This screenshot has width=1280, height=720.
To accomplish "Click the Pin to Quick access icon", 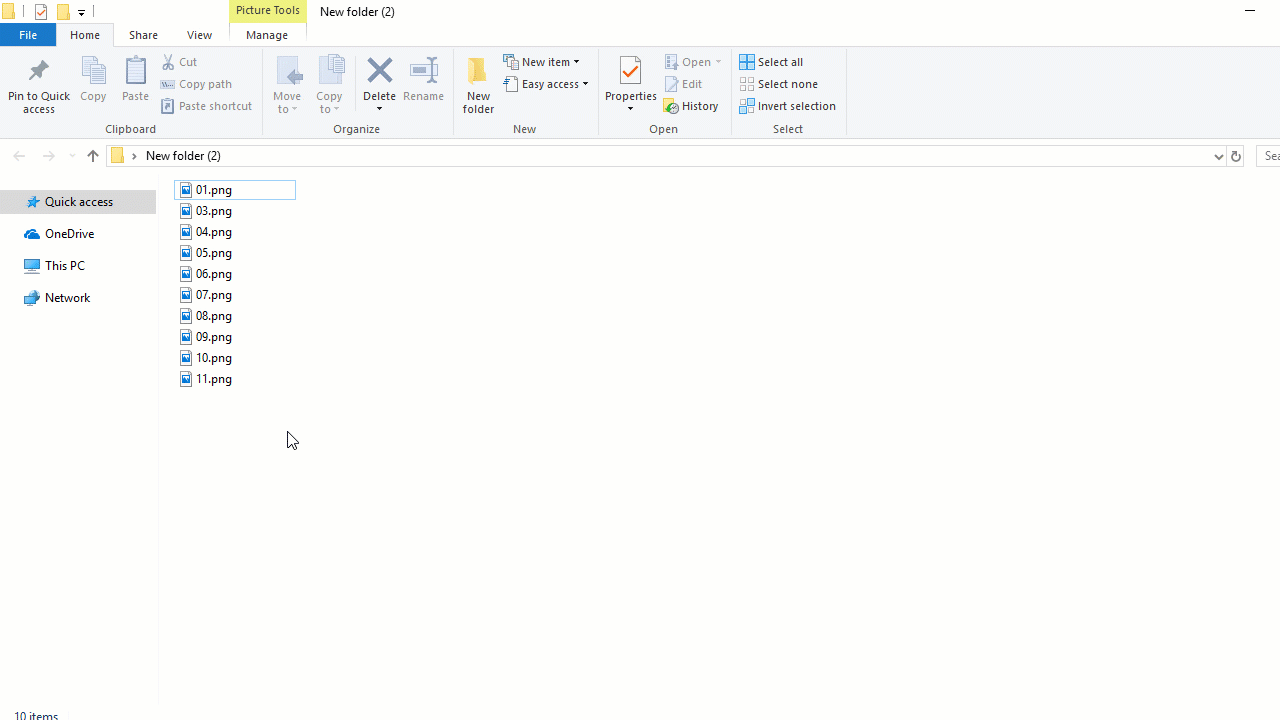I will click(x=38, y=72).
